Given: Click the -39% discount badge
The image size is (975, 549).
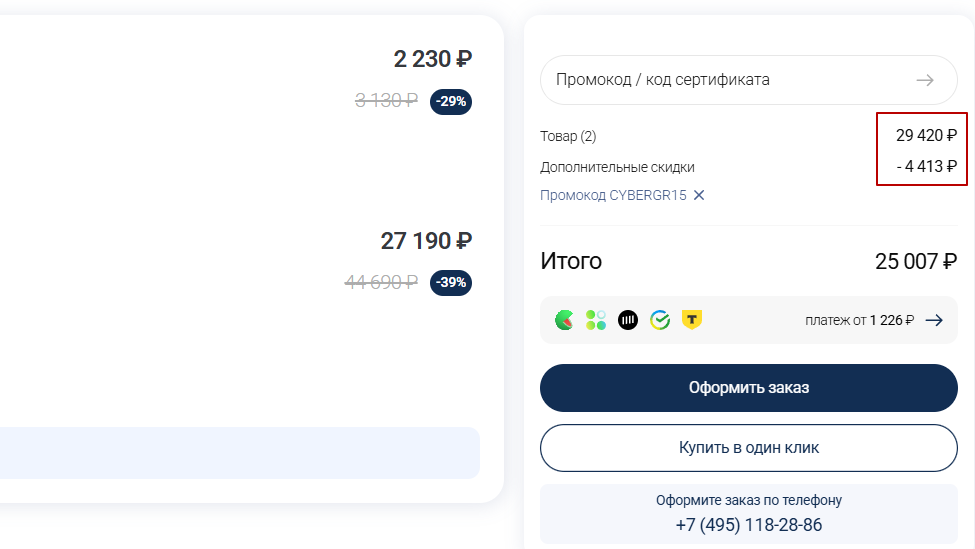Looking at the screenshot, I should coord(451,283).
